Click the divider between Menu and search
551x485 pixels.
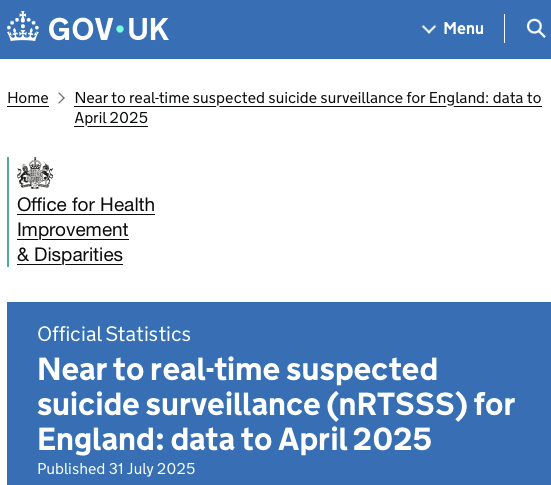[505, 28]
